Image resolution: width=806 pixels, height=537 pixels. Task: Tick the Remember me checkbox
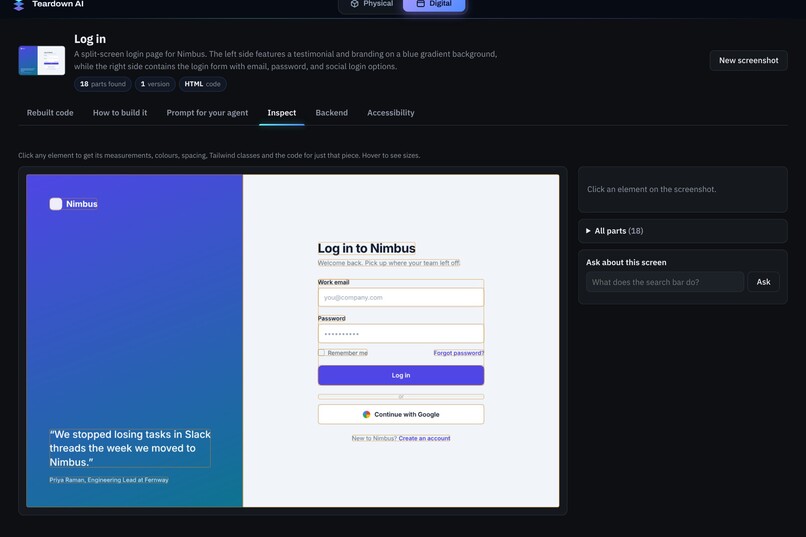coord(321,353)
